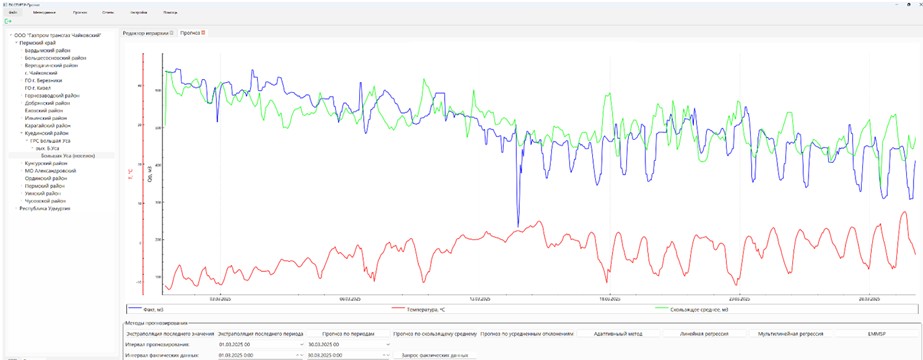Screen dimensions: 923x360
Task: Select Ординский район in the tree
Action: [x=46, y=178]
